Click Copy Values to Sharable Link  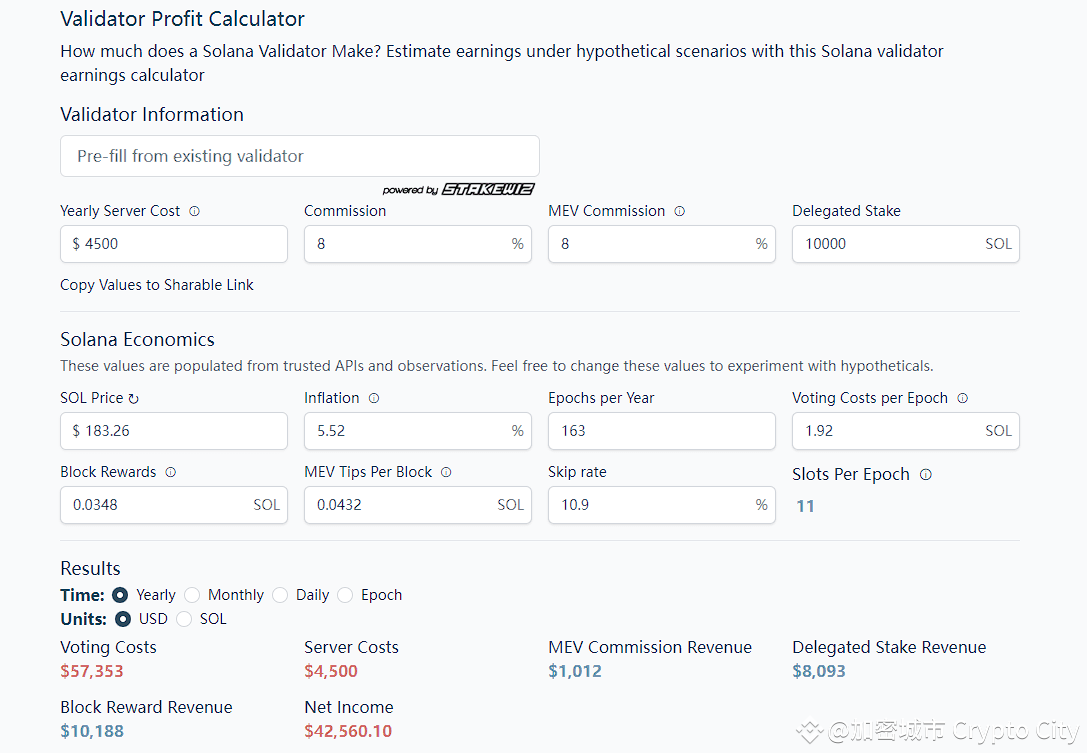click(157, 285)
